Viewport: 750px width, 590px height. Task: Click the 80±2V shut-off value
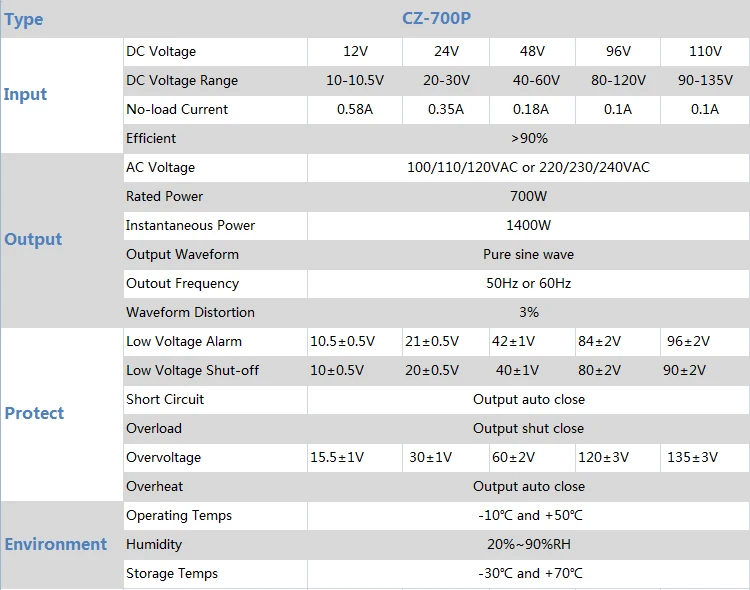click(x=599, y=370)
